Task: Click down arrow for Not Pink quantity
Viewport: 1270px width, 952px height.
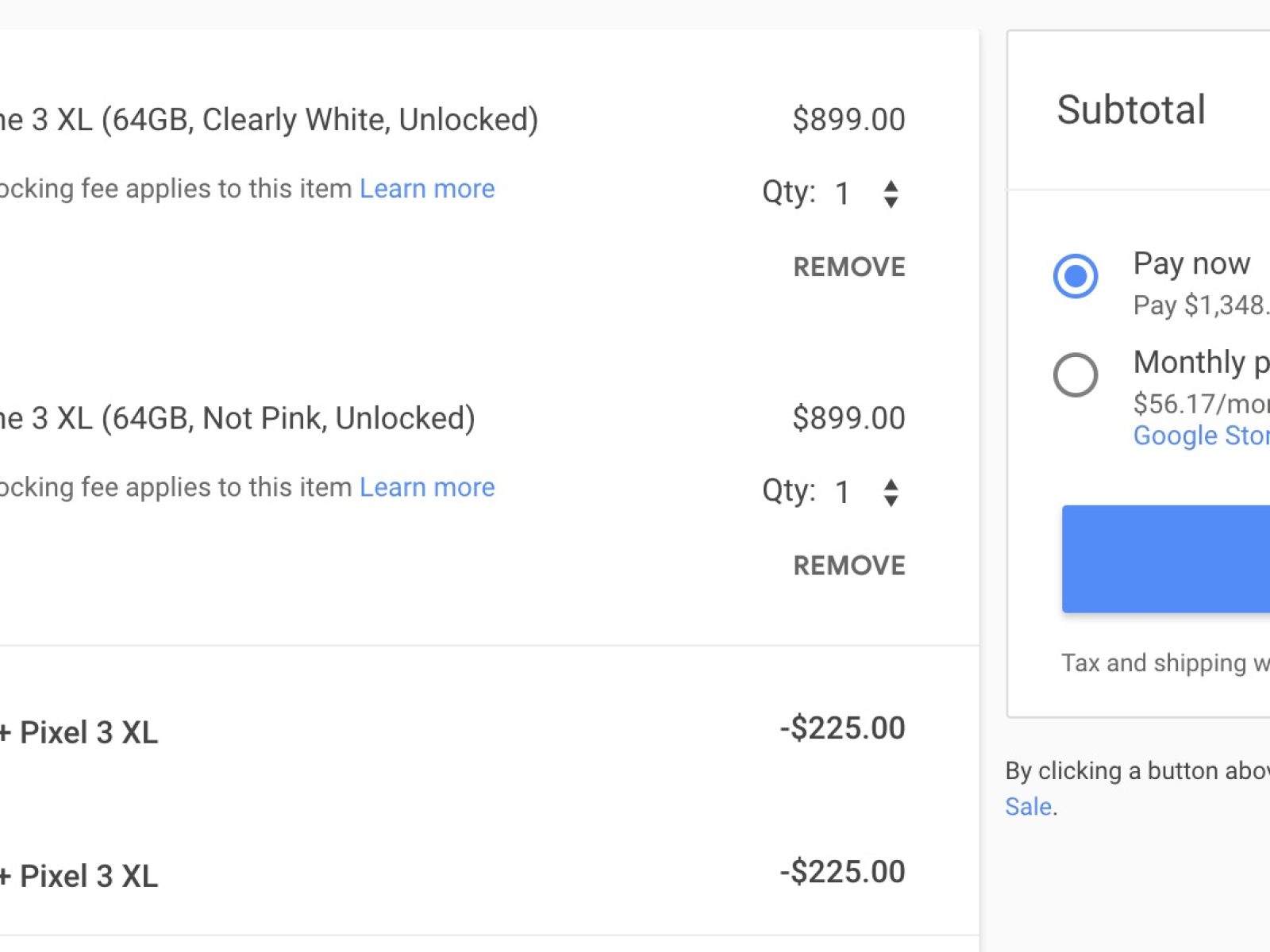Action: coord(891,501)
